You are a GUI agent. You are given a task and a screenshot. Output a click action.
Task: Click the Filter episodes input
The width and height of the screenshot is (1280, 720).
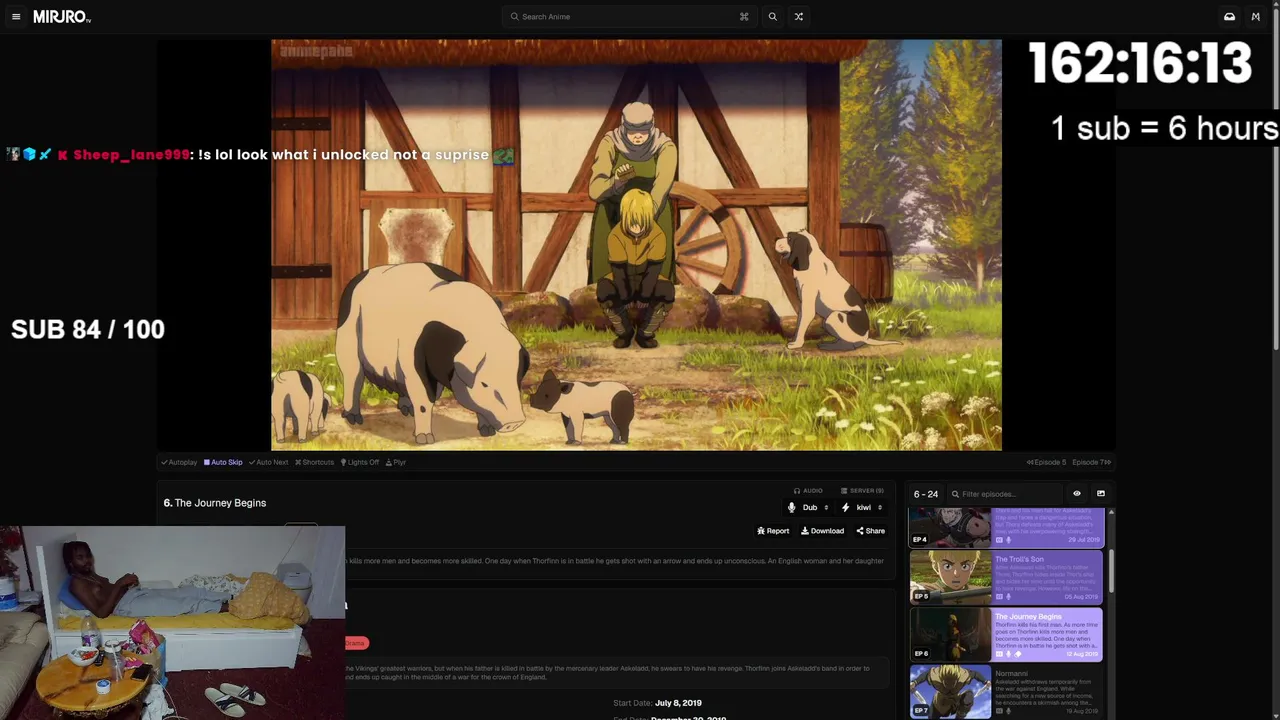point(1005,494)
